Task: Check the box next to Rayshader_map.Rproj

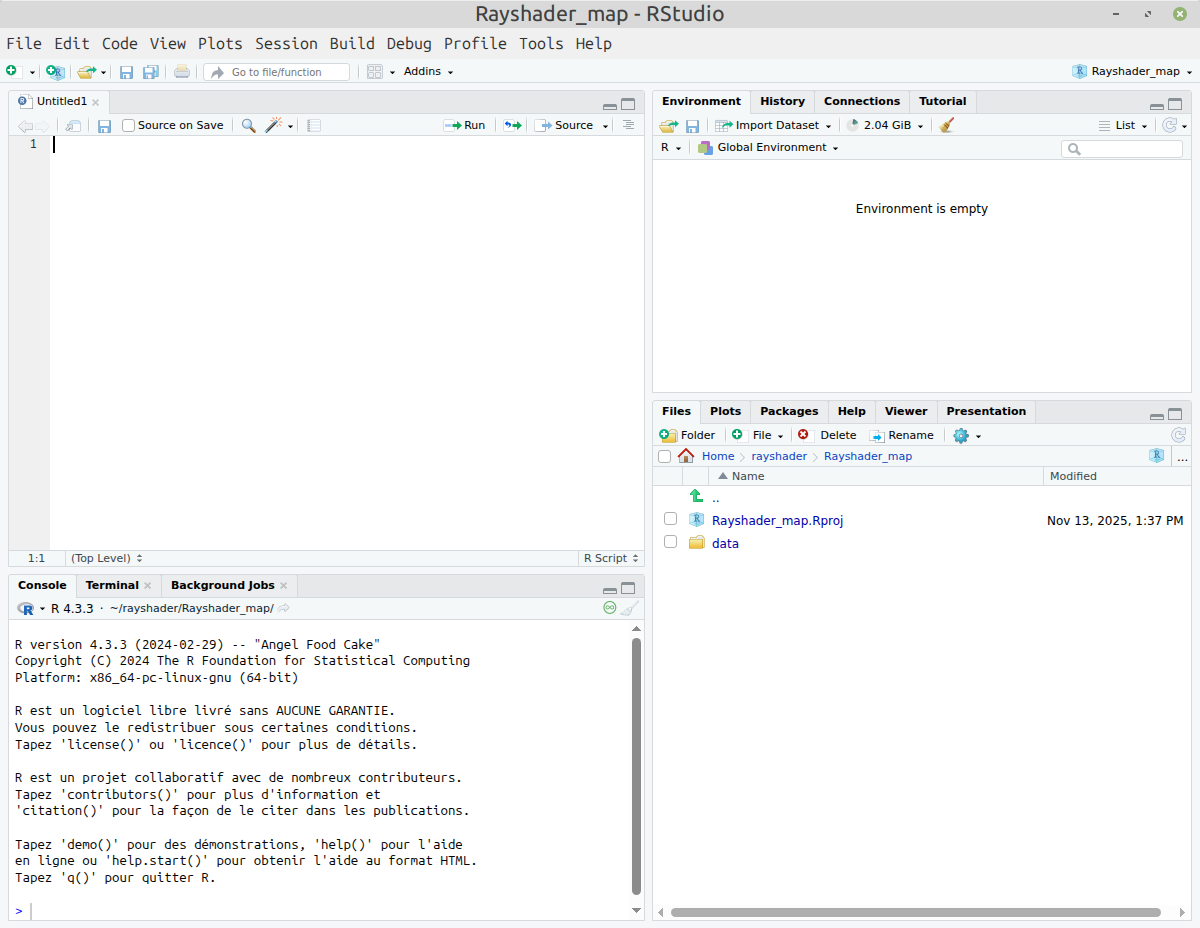Action: pos(670,519)
